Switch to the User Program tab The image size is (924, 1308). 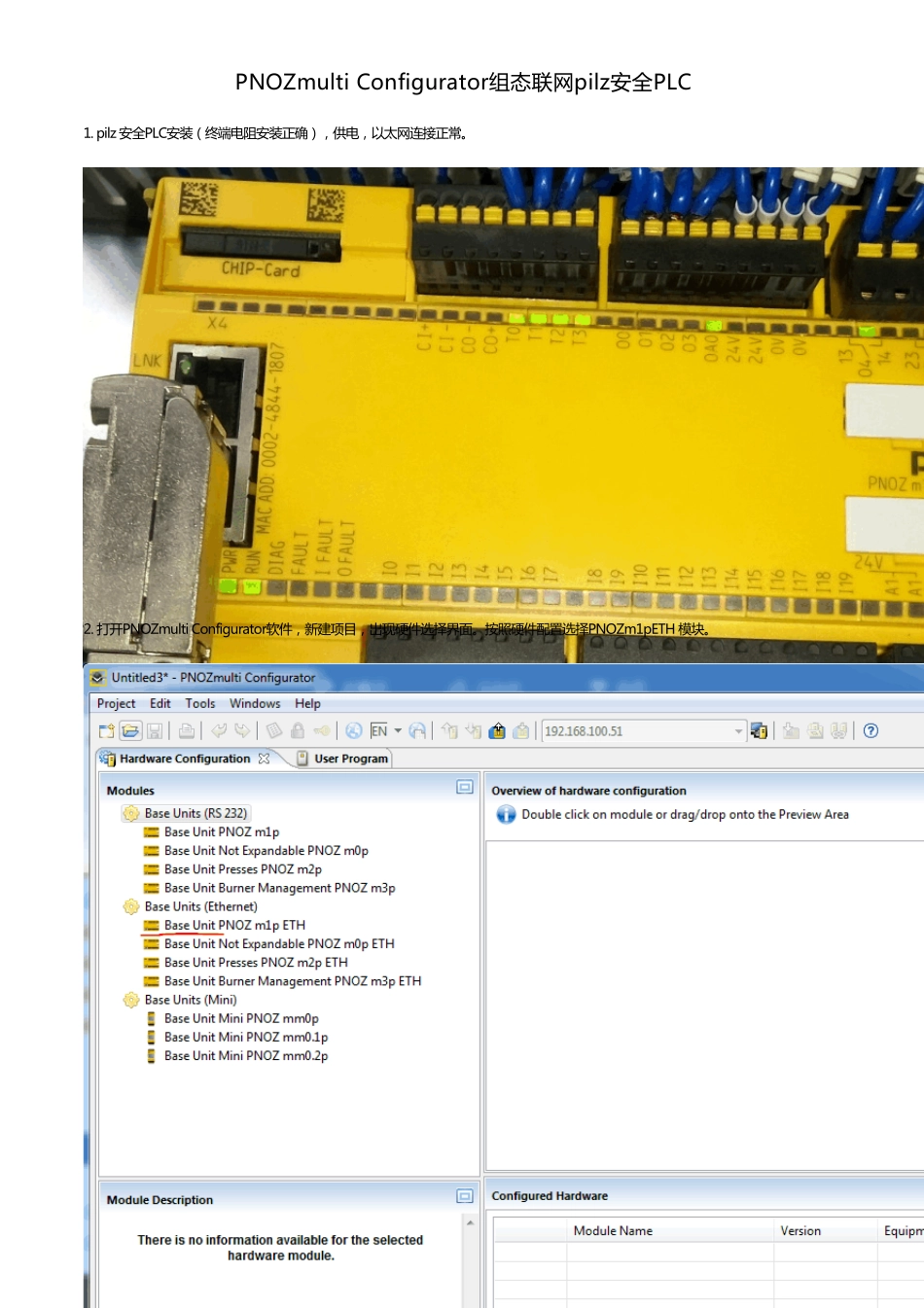point(350,759)
